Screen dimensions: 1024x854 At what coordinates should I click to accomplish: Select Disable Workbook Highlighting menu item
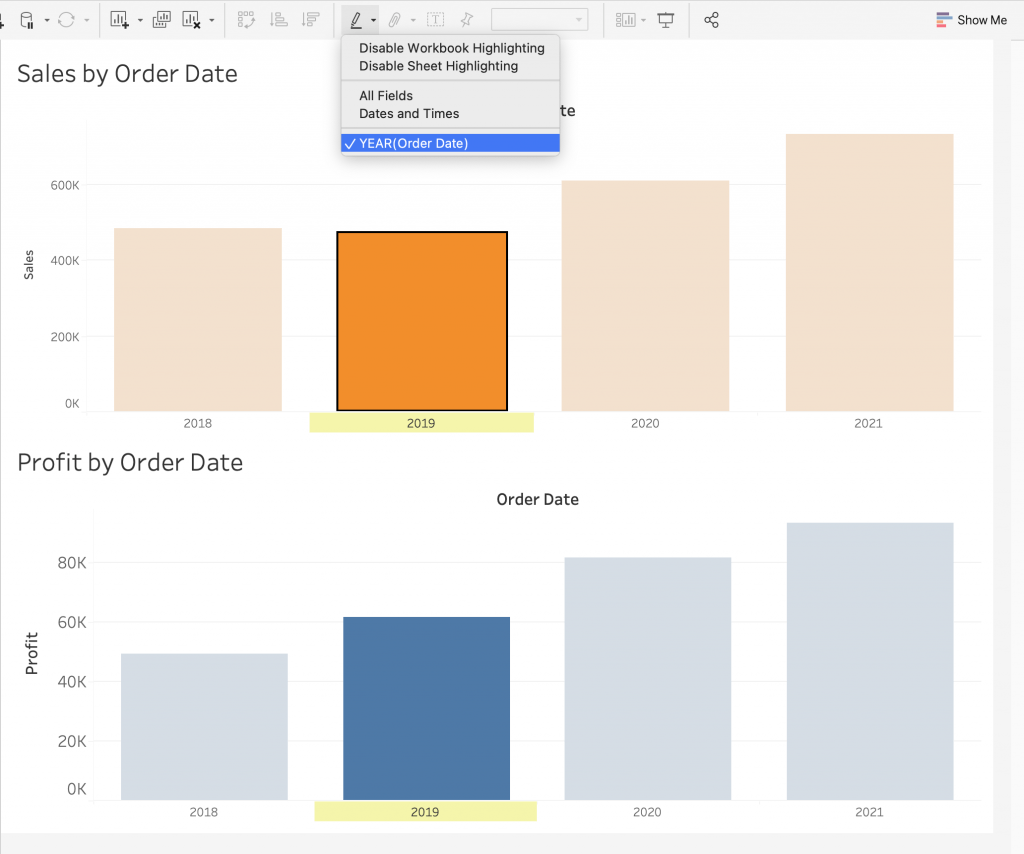(451, 48)
